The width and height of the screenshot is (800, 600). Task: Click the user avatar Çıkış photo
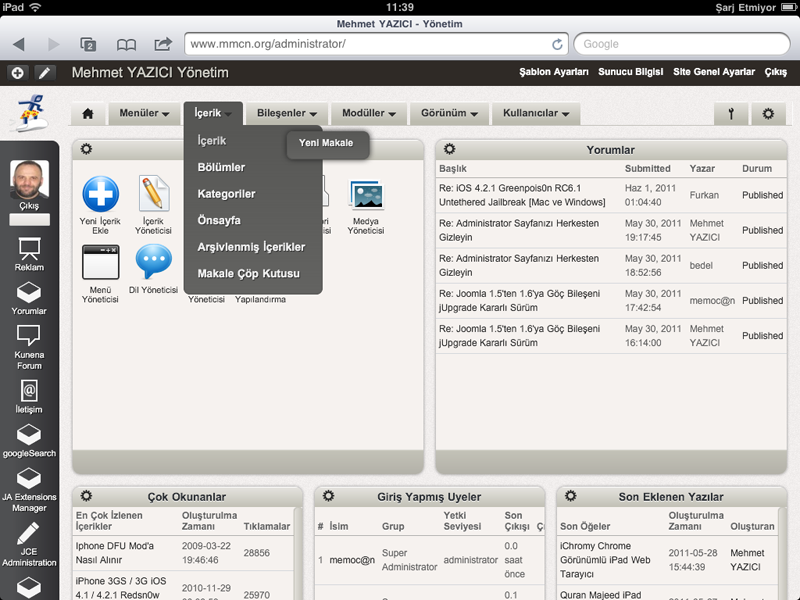point(30,179)
